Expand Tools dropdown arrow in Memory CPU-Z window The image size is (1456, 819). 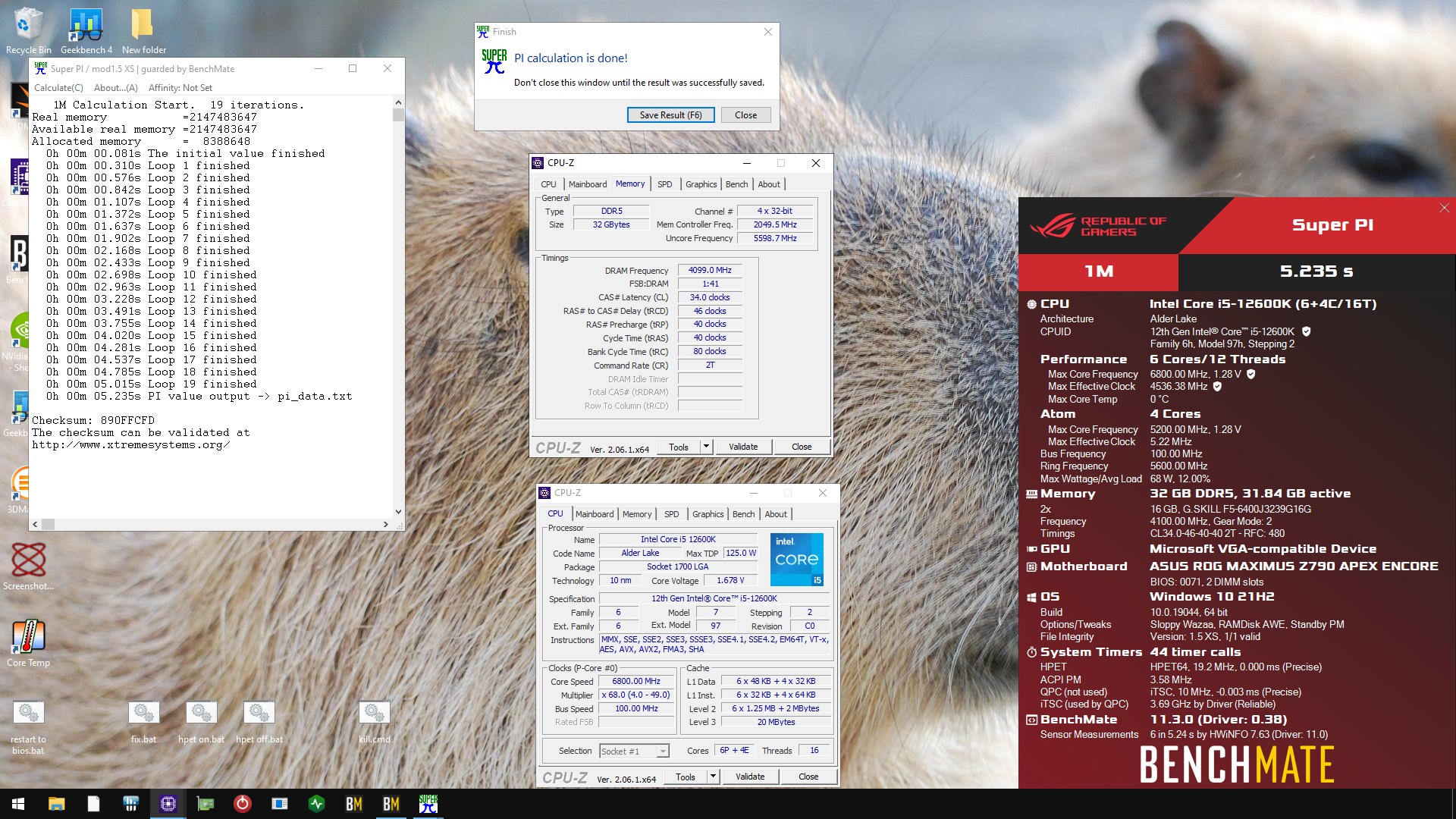706,447
